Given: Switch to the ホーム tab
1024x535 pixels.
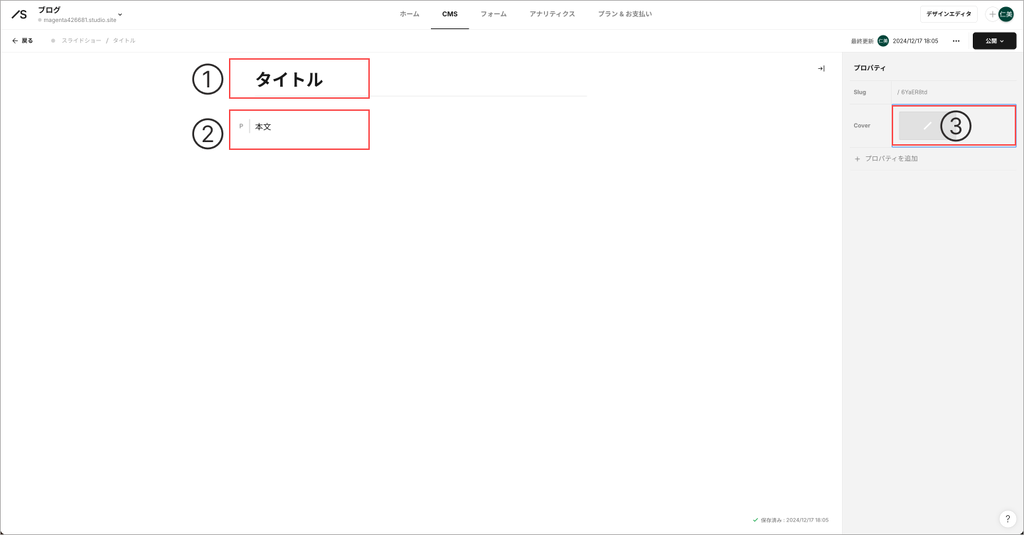Looking at the screenshot, I should pyautogui.click(x=409, y=14).
